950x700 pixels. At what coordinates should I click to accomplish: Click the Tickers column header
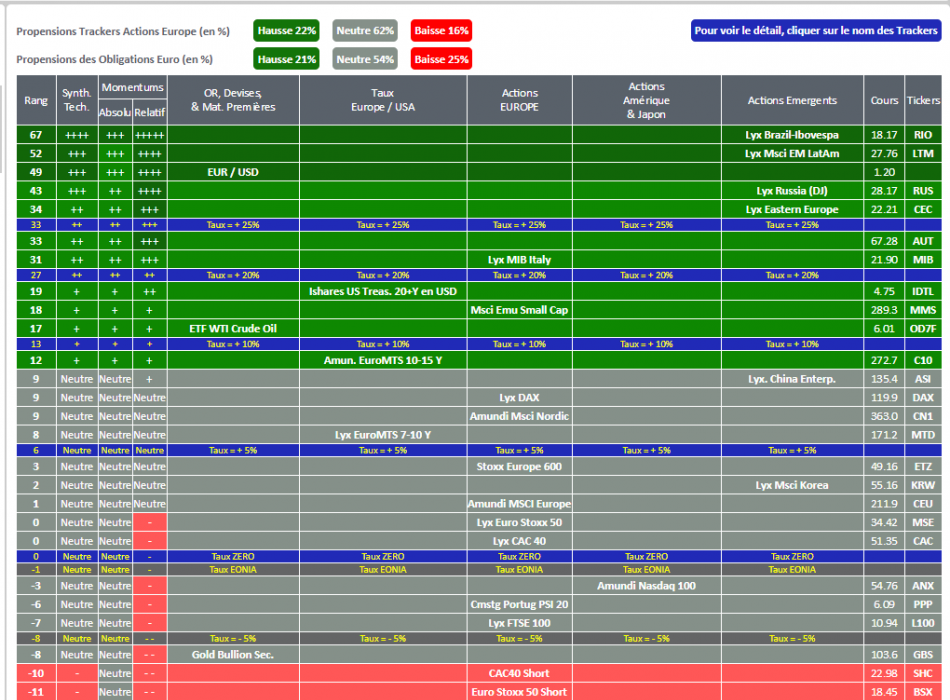pyautogui.click(x=923, y=101)
